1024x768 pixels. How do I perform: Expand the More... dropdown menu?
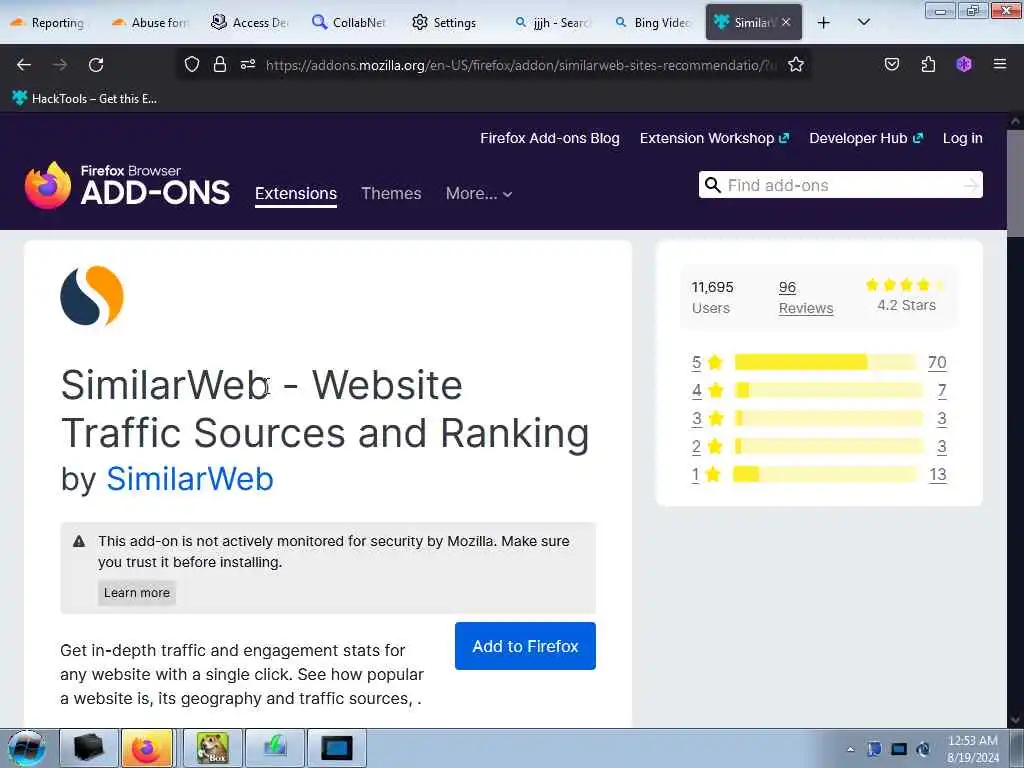coord(479,193)
